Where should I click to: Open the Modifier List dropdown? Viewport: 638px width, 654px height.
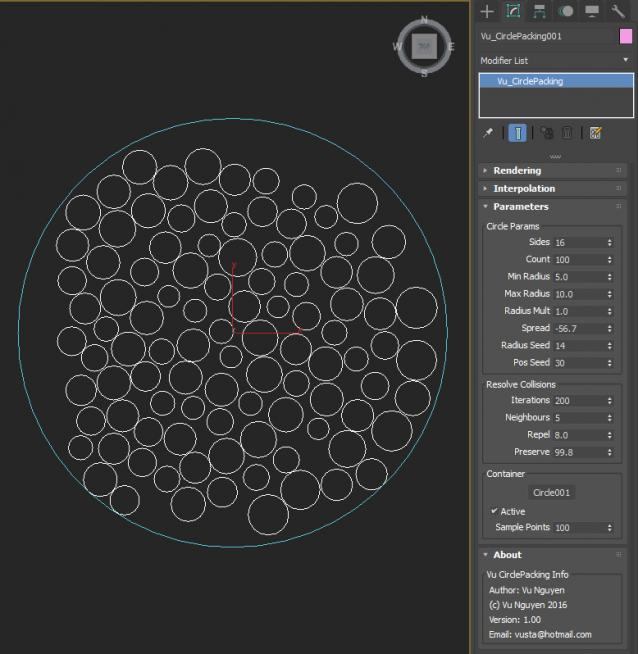[x=555, y=60]
